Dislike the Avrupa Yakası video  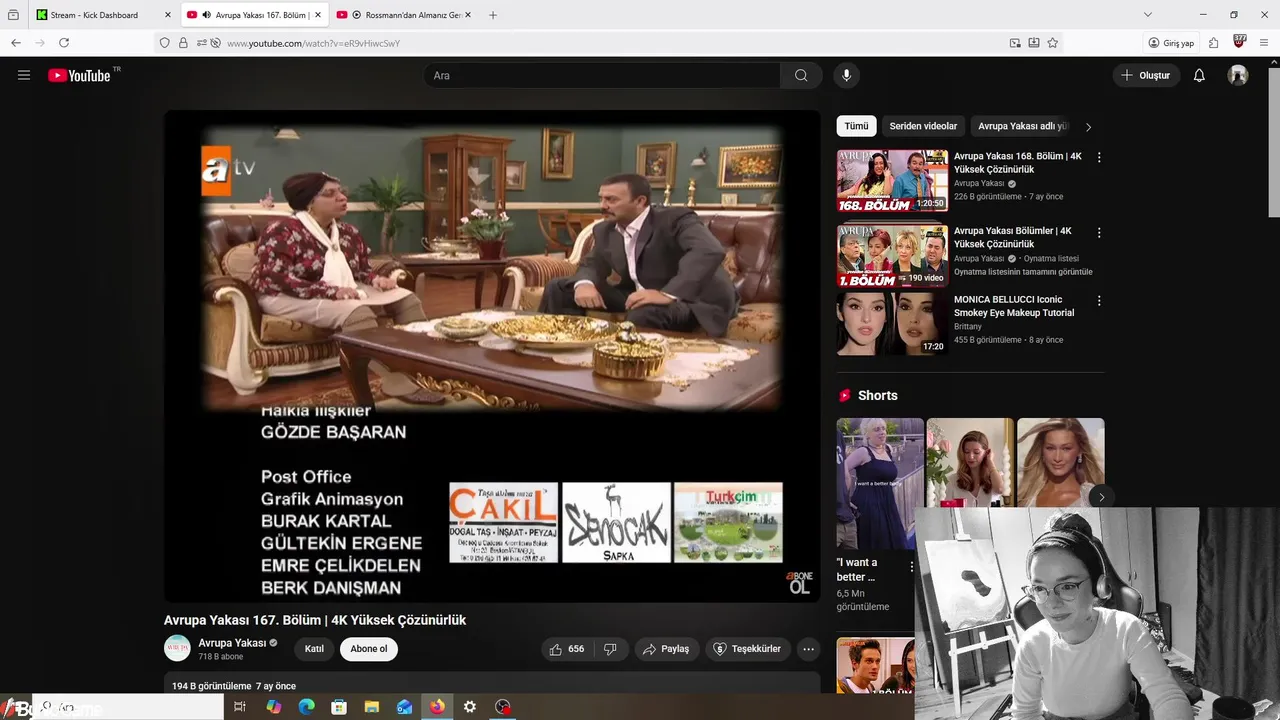point(610,649)
